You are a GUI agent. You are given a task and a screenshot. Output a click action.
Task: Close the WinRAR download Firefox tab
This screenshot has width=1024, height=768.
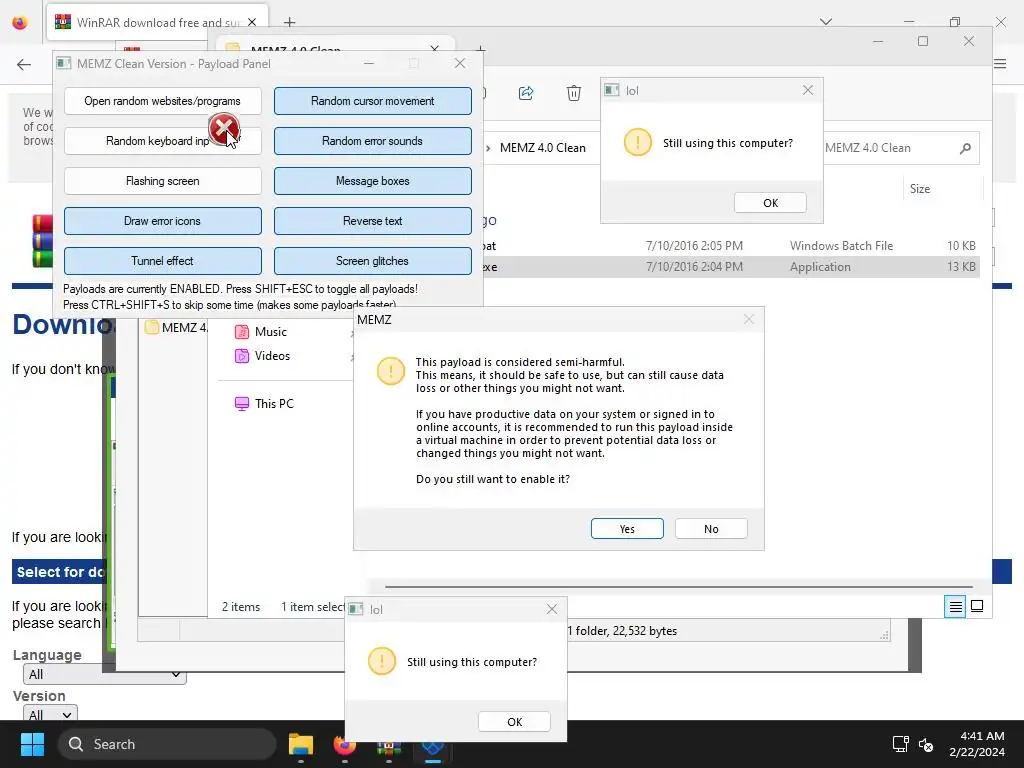[x=252, y=22]
